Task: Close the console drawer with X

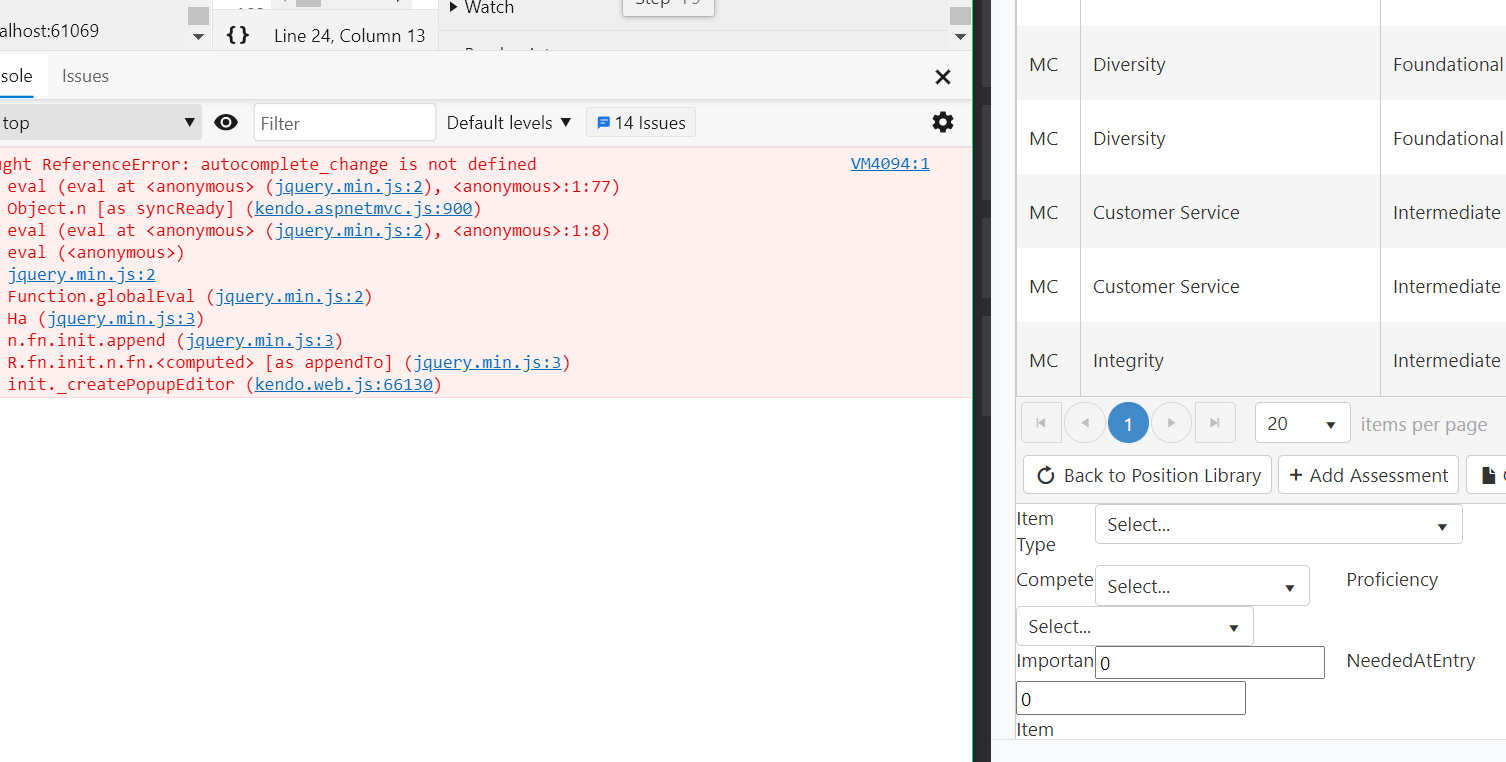Action: (x=942, y=77)
